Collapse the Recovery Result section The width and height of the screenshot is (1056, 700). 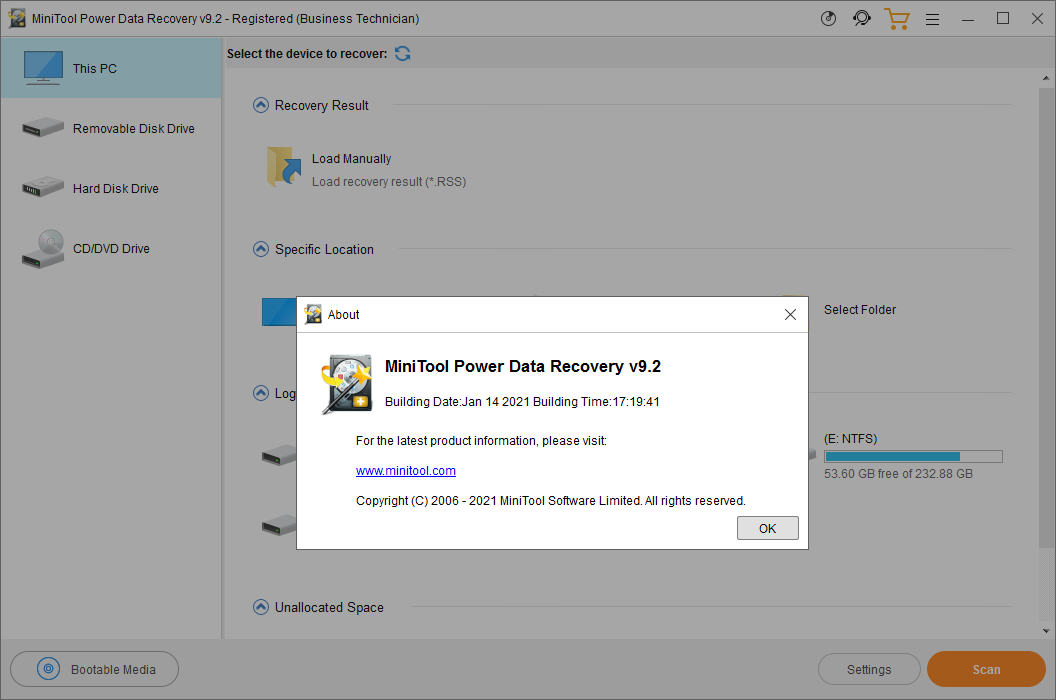click(x=261, y=105)
